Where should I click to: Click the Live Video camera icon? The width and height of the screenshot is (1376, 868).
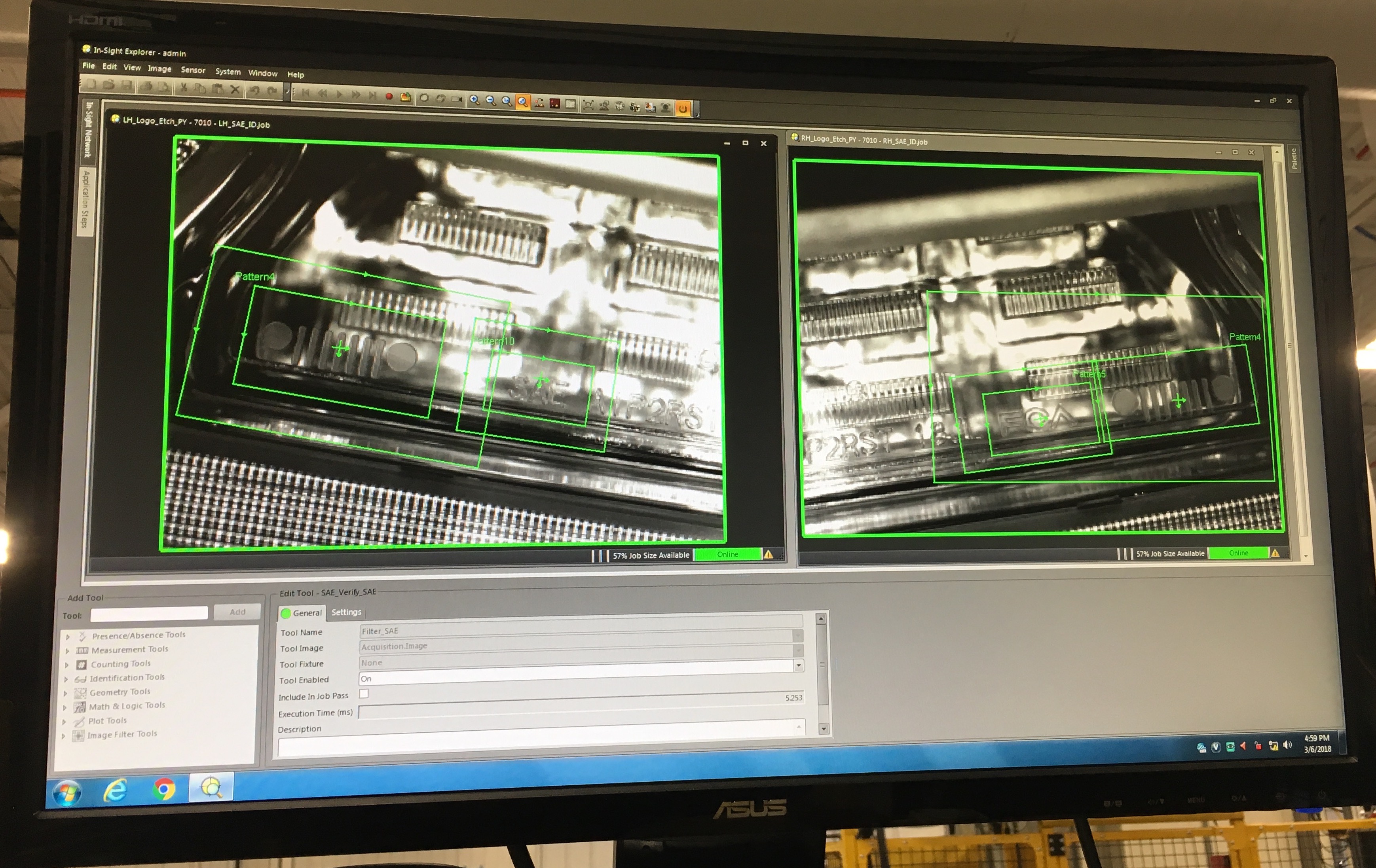pyautogui.click(x=457, y=99)
